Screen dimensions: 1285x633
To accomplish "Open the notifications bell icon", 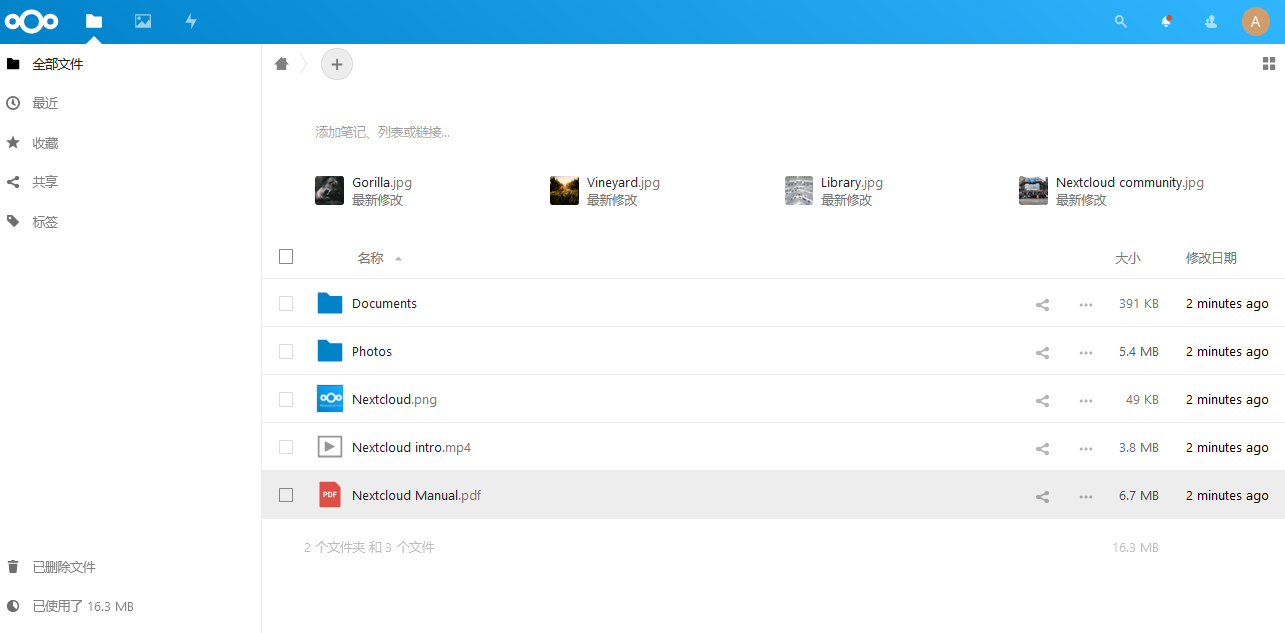I will coord(1166,21).
